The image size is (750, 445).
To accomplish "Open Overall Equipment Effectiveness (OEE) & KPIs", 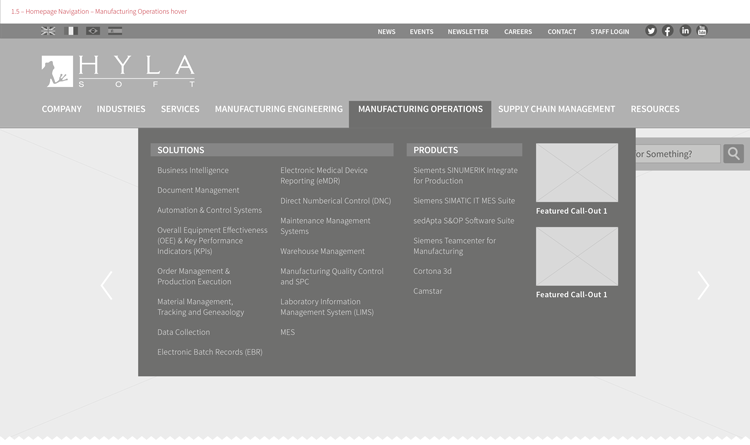I will 212,241.
